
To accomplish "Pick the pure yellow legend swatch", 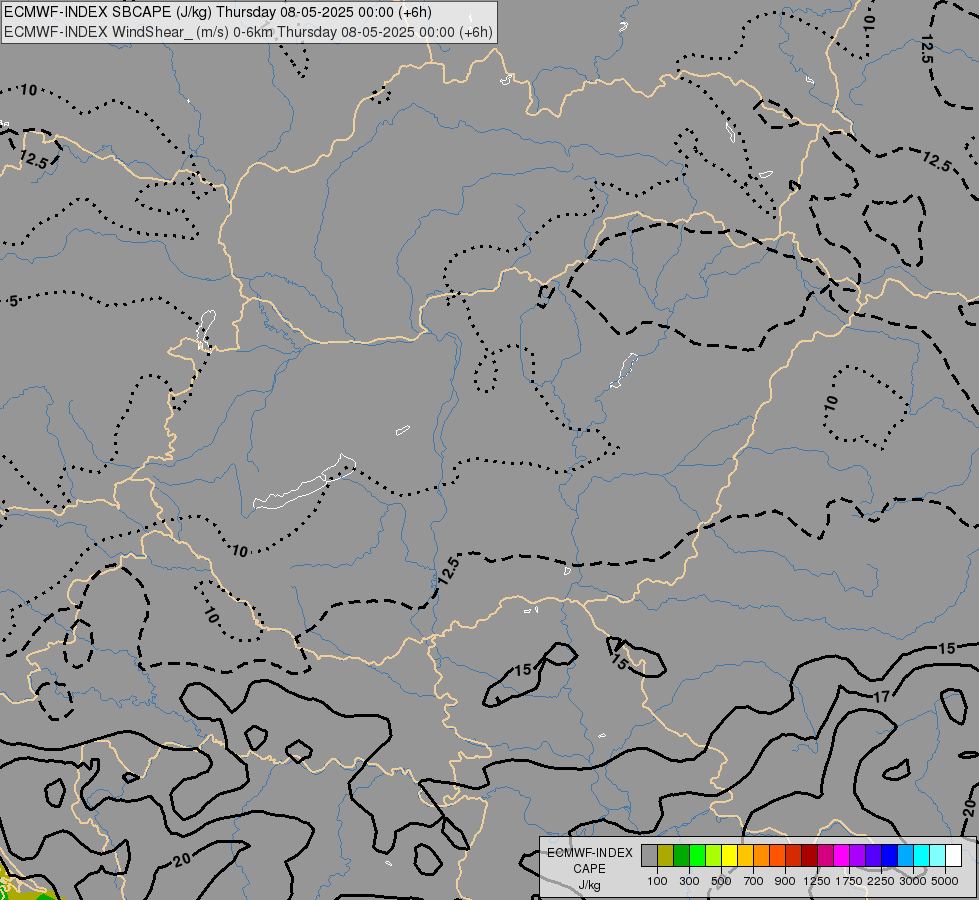I will 729,855.
